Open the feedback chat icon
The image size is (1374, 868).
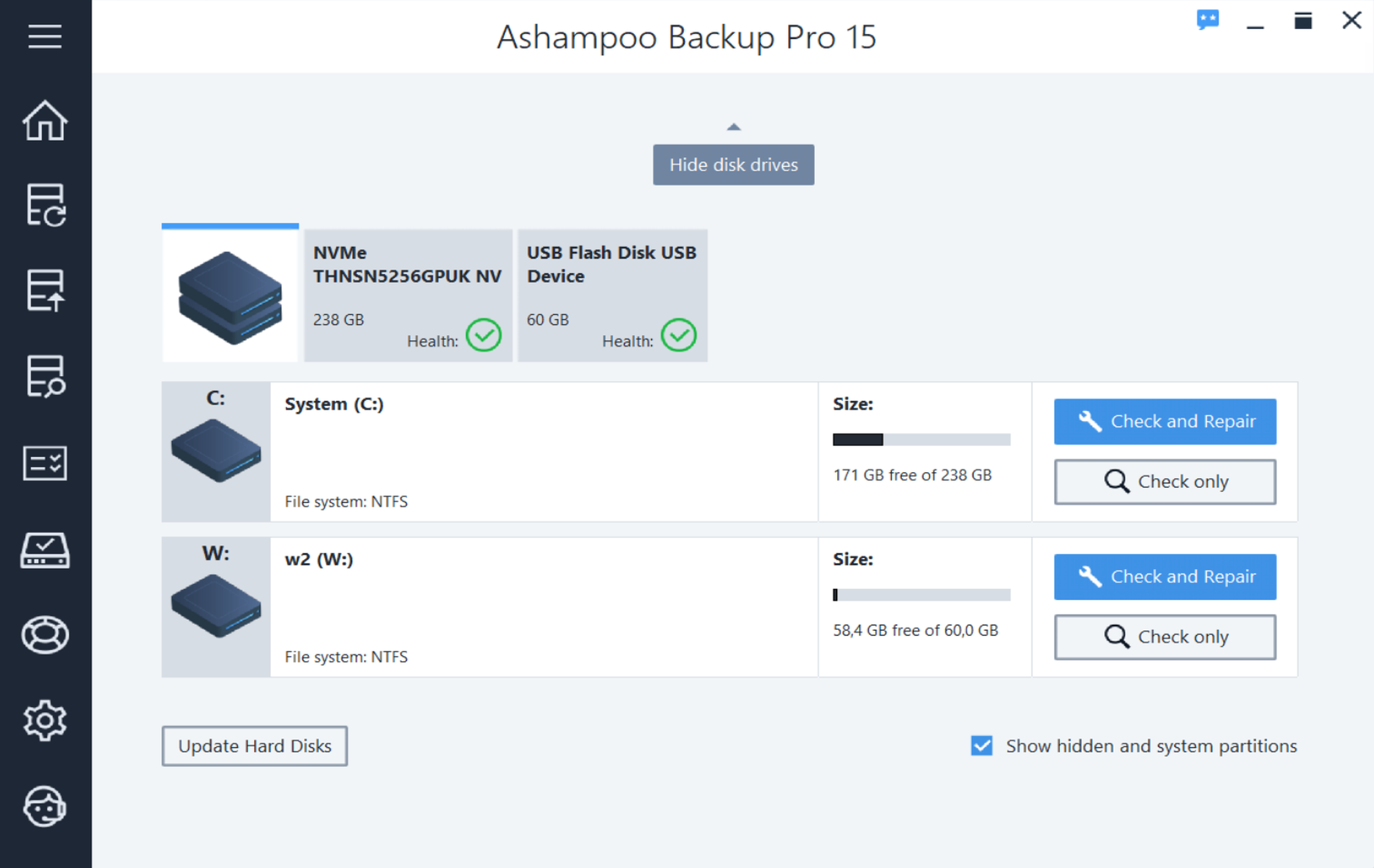pos(1208,20)
